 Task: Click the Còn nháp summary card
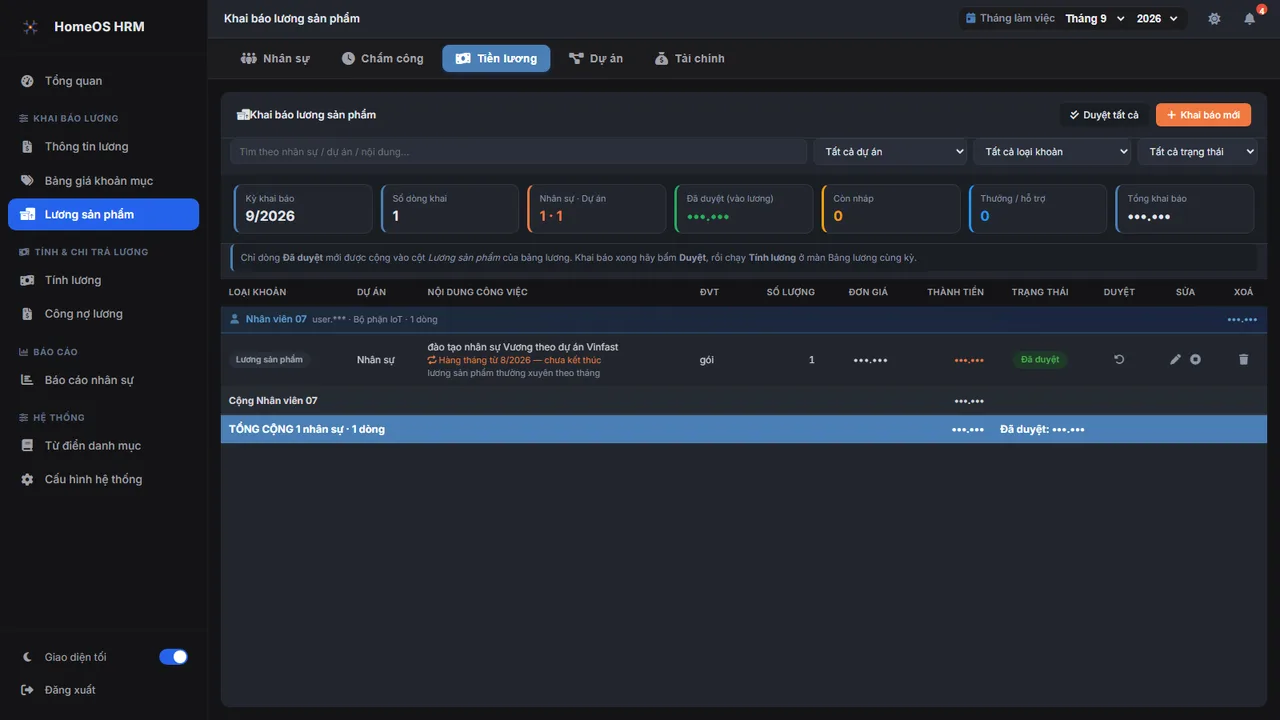tap(890, 208)
